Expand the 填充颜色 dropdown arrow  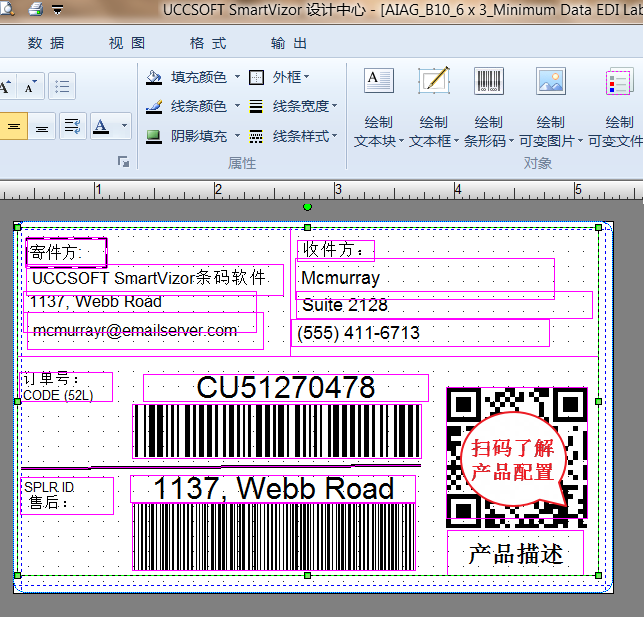coord(237,76)
